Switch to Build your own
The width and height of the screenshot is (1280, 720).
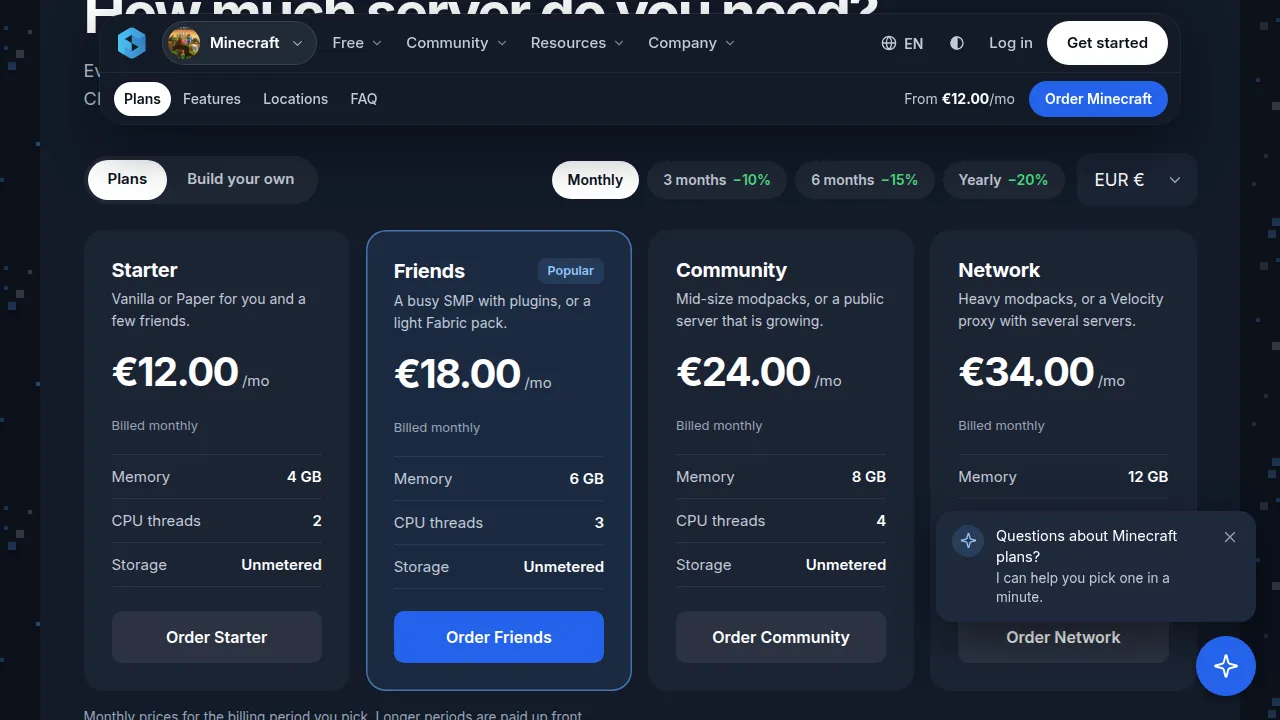coord(241,179)
